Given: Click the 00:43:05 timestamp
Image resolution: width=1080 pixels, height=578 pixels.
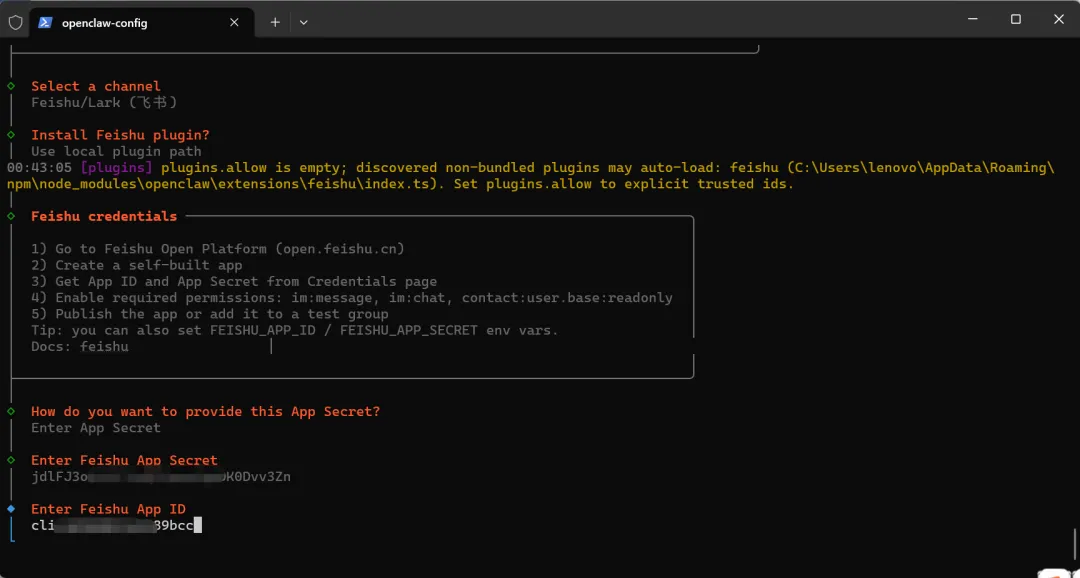Looking at the screenshot, I should [39, 168].
